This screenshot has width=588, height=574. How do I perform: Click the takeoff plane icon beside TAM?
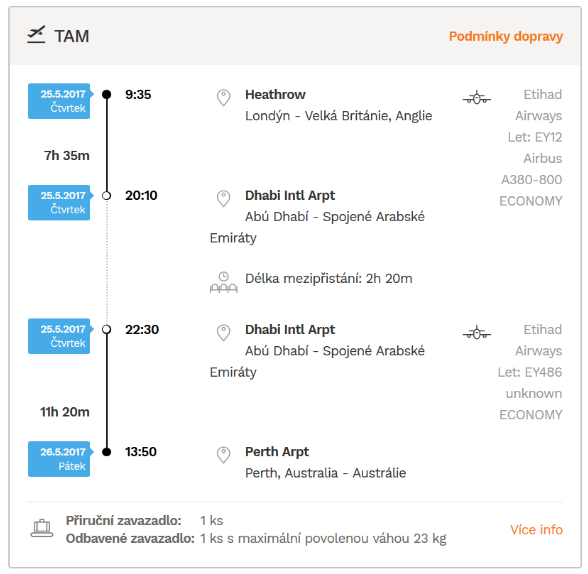(x=36, y=34)
